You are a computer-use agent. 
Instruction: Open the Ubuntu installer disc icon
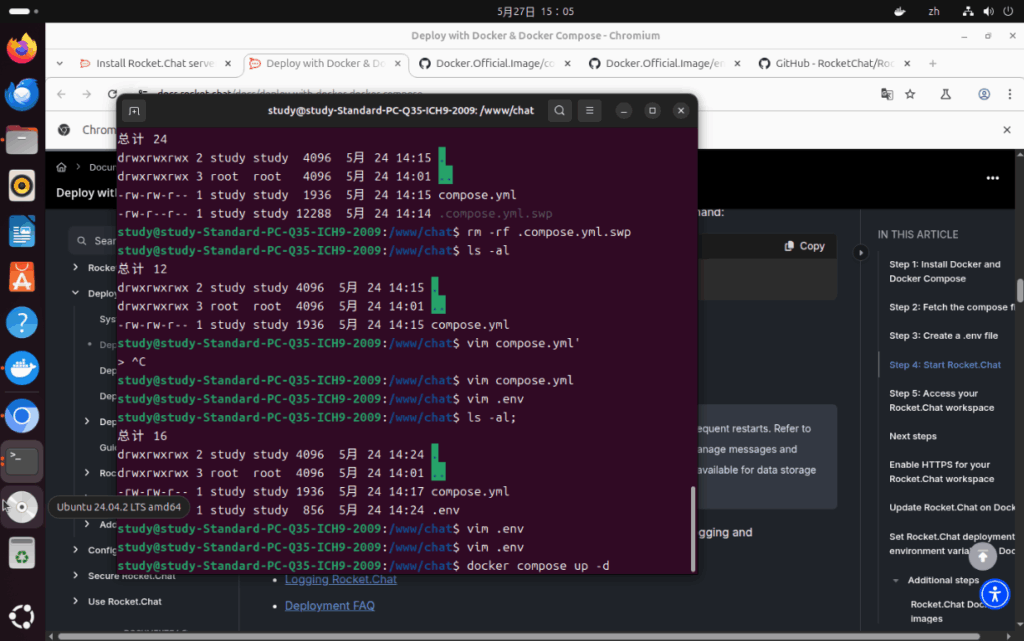click(x=22, y=507)
